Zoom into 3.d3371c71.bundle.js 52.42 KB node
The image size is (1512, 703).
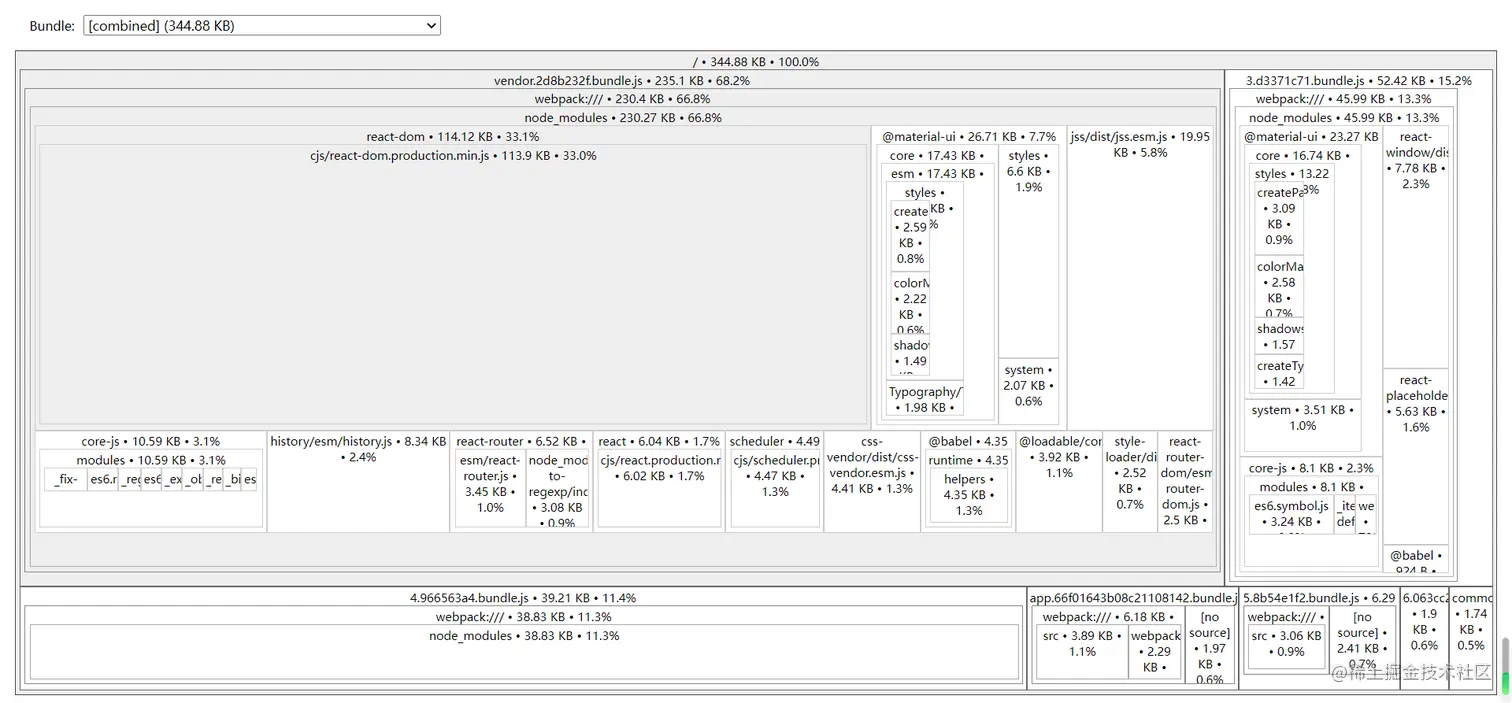[1359, 80]
